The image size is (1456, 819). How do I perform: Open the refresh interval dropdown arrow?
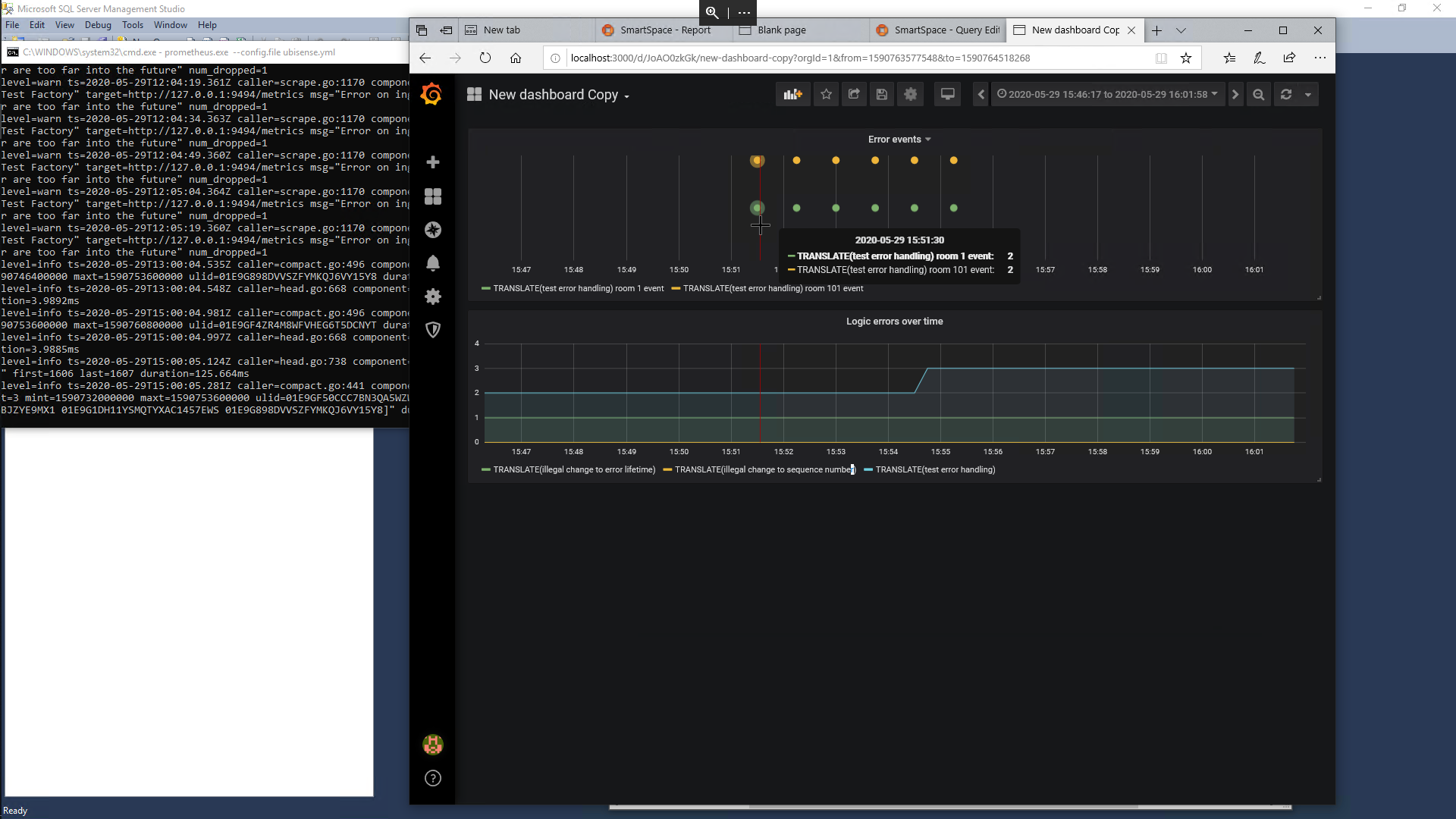1308,94
